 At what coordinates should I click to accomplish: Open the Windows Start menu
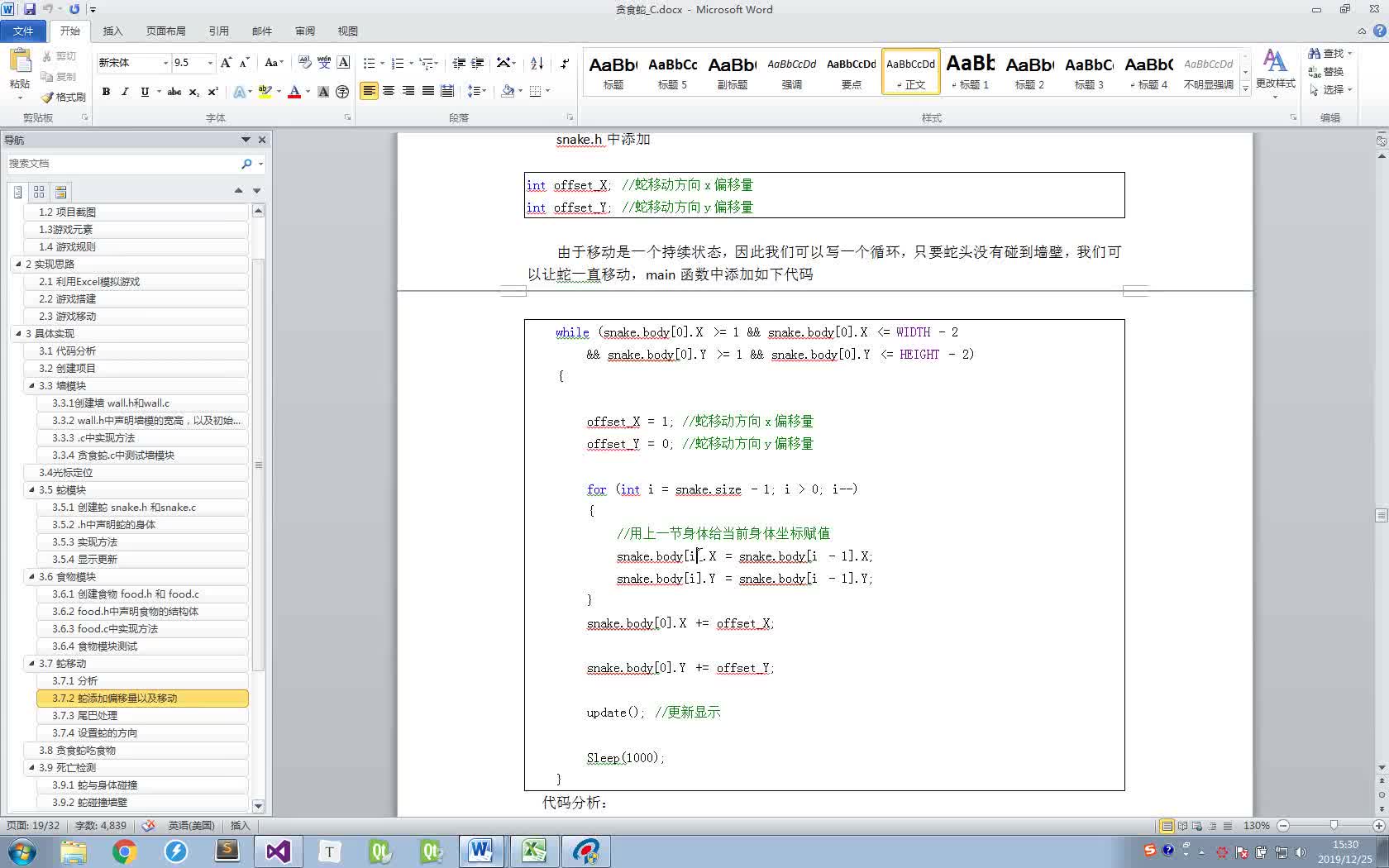tap(22, 851)
